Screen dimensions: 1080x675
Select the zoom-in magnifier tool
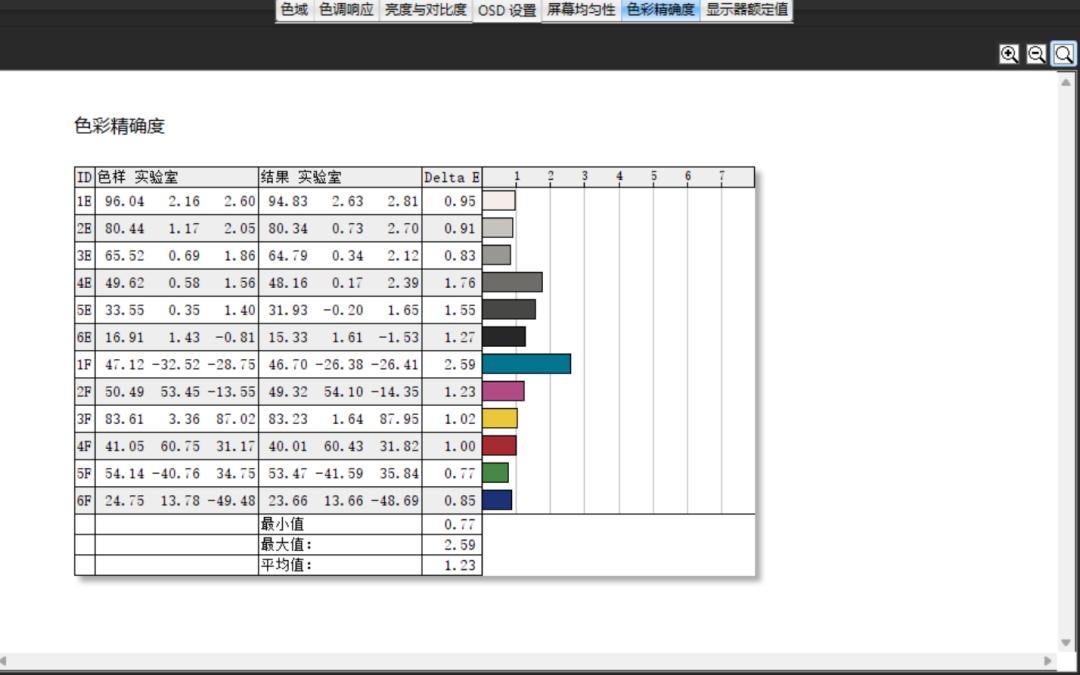click(x=1009, y=54)
